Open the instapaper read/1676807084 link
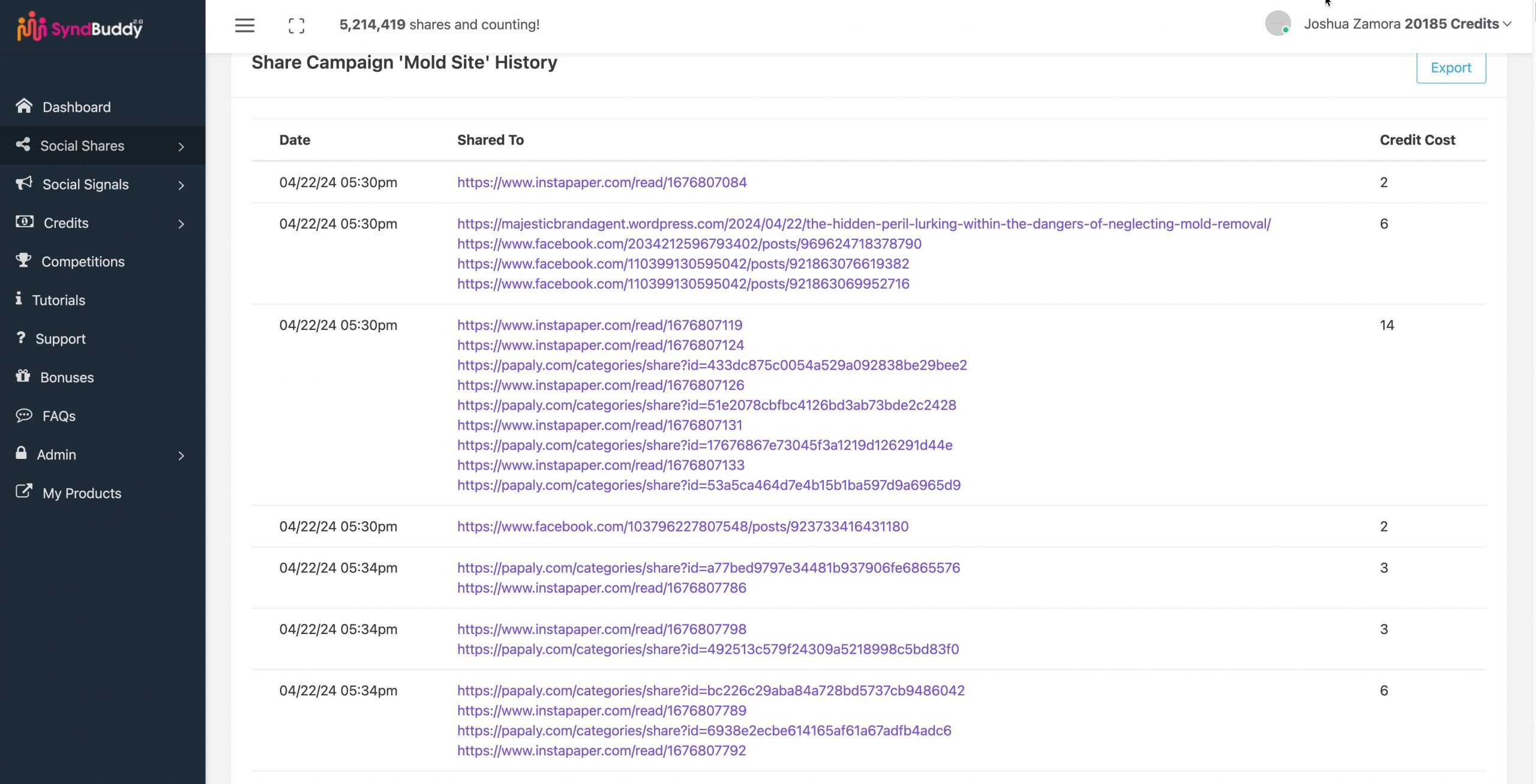1536x784 pixels. (x=602, y=182)
